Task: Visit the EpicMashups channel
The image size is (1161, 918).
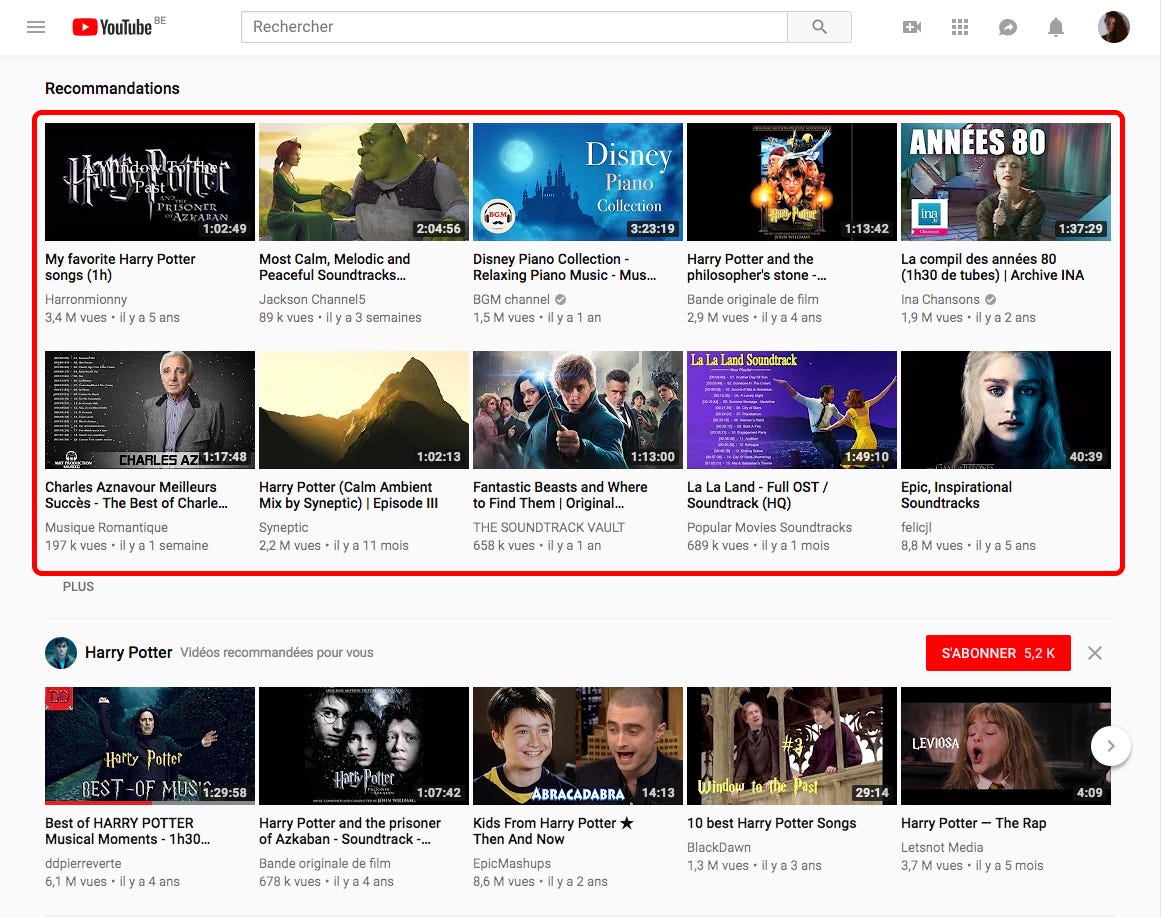Action: coord(512,864)
